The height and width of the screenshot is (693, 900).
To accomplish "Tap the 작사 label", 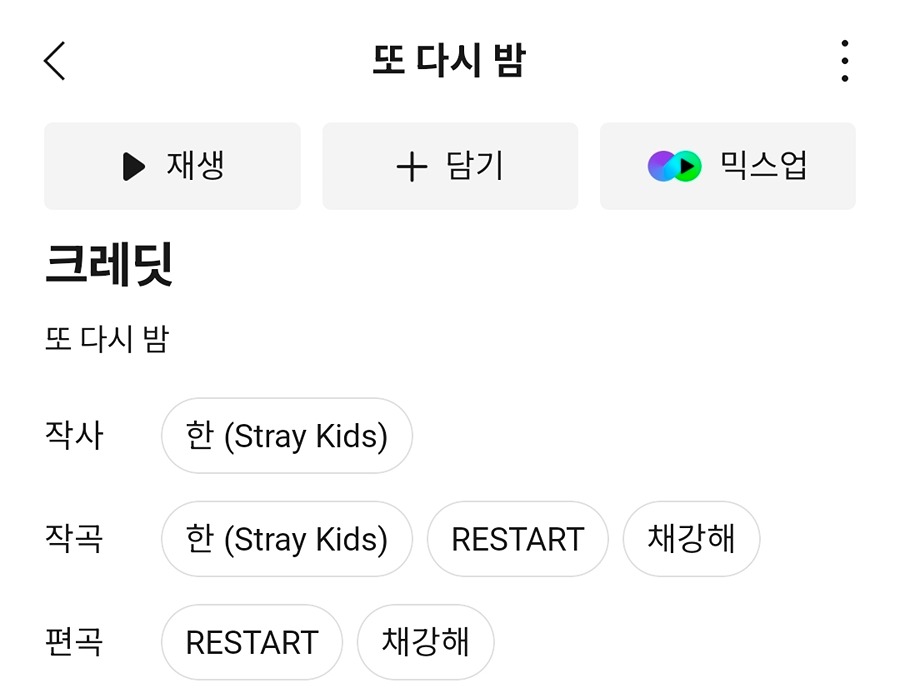I will [x=74, y=435].
